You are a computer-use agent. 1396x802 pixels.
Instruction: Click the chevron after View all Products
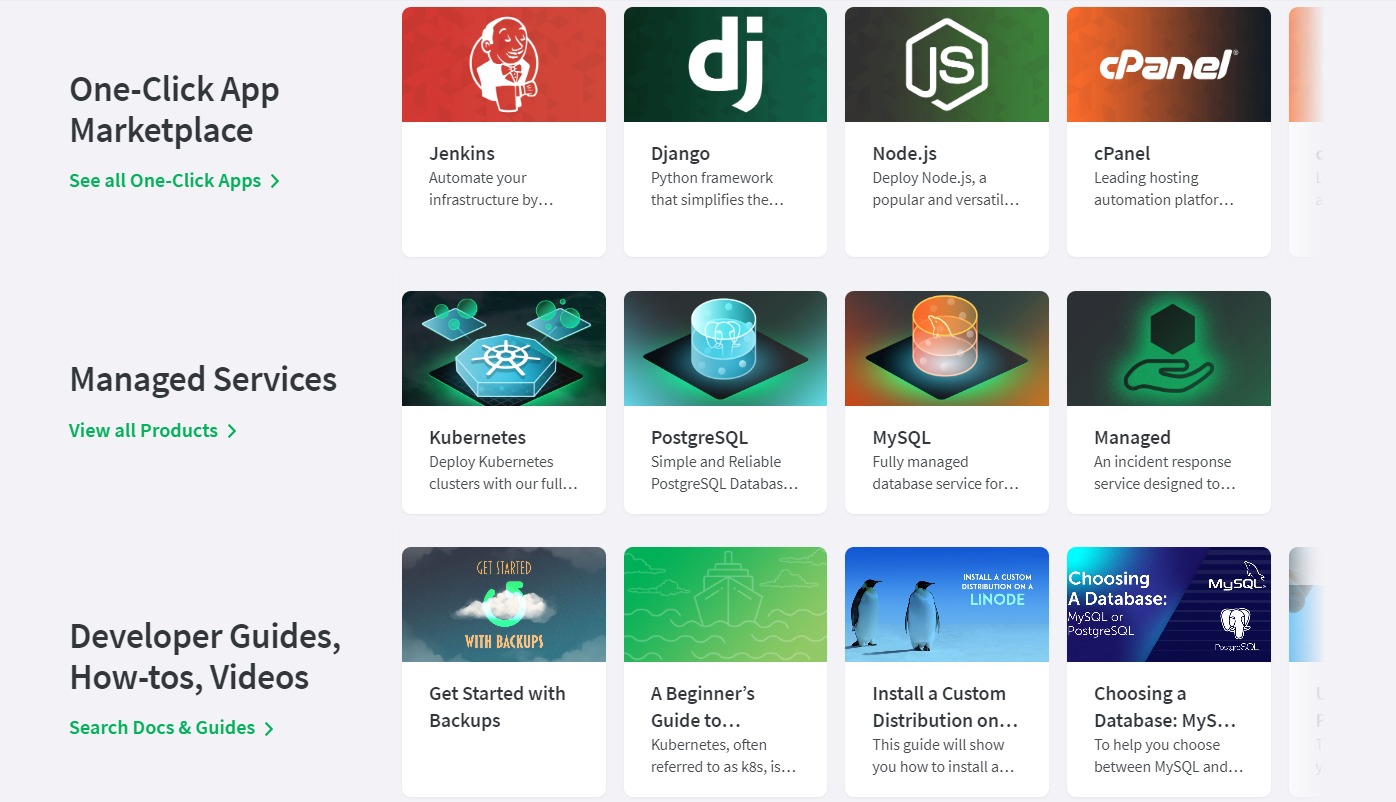click(x=232, y=431)
